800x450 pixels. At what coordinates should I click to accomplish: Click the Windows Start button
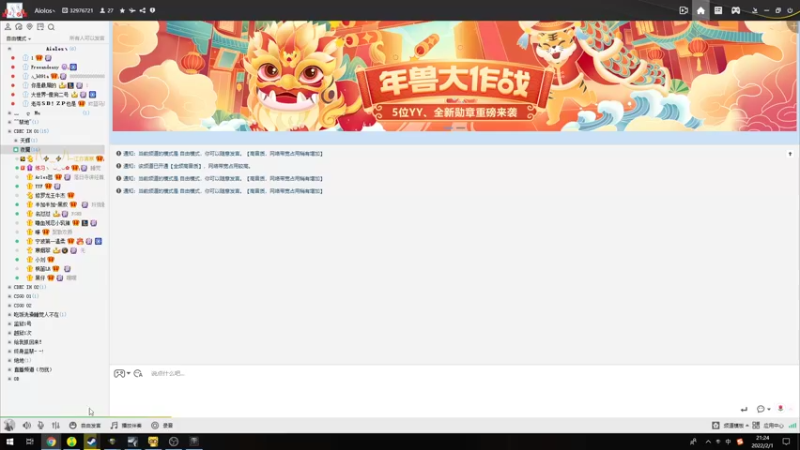point(10,442)
